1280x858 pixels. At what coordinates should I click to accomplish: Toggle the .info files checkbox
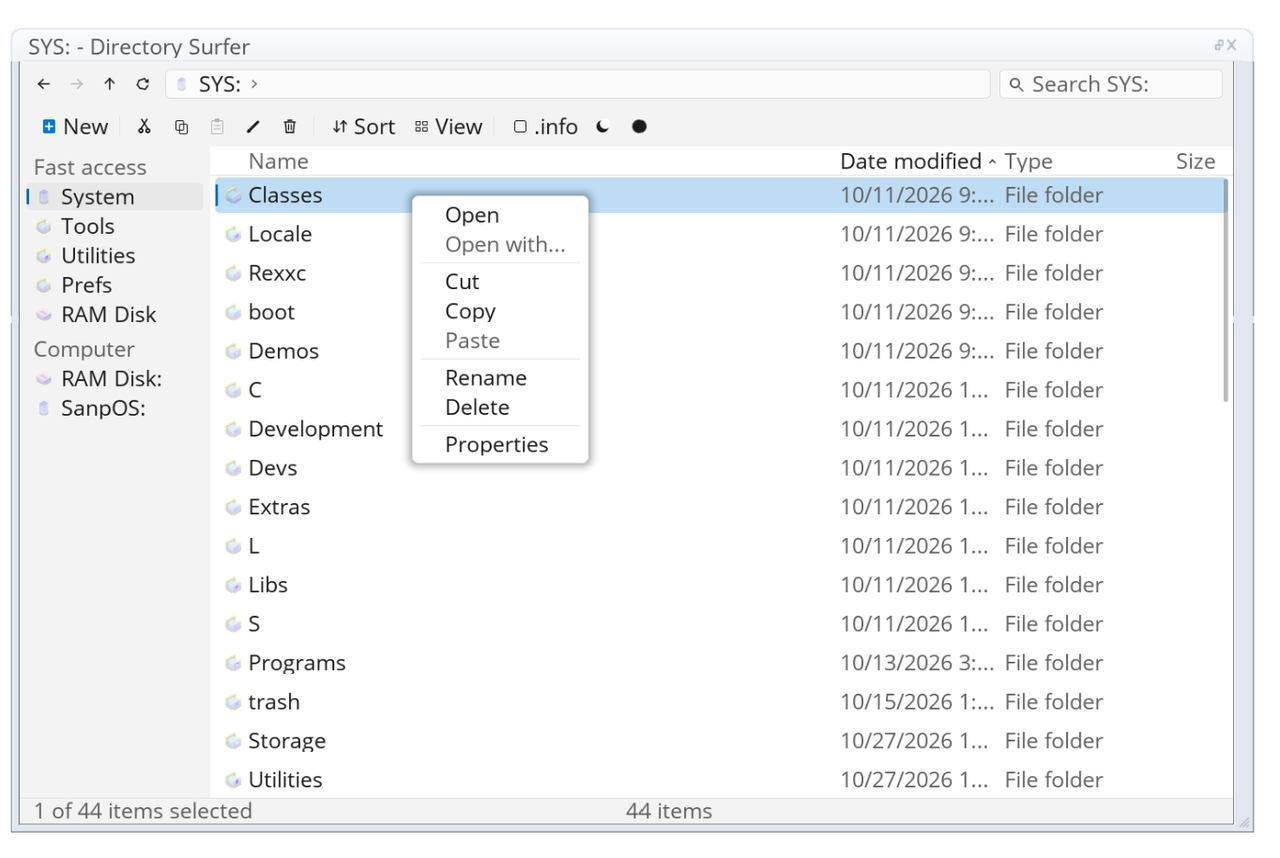click(520, 127)
